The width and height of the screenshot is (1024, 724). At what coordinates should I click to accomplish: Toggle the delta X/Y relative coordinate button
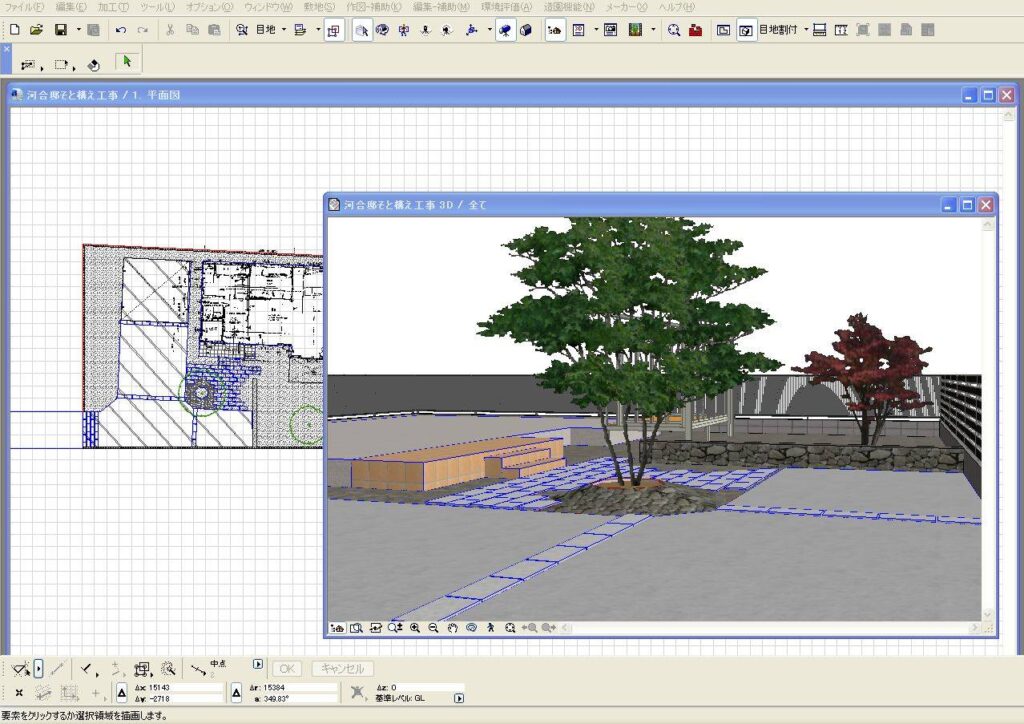click(x=121, y=692)
